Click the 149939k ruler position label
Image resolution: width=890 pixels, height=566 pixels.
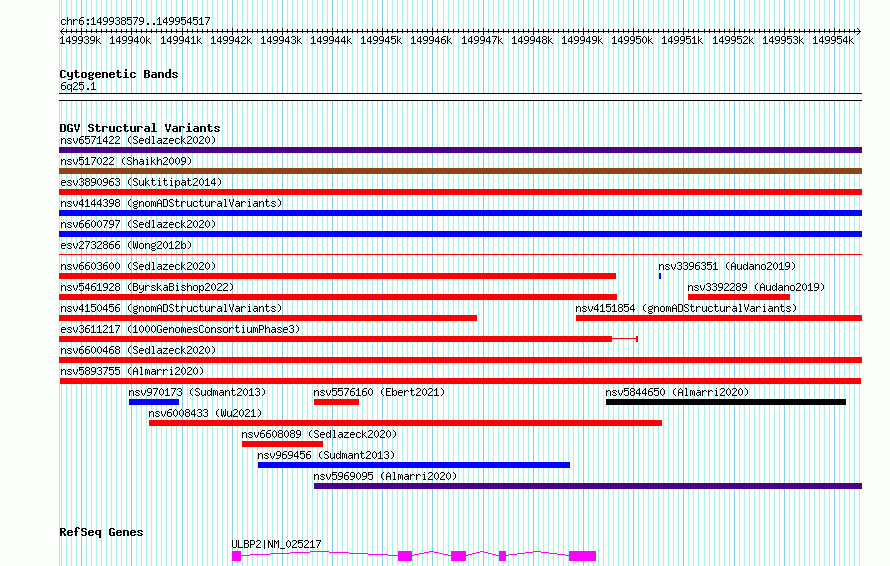80,40
